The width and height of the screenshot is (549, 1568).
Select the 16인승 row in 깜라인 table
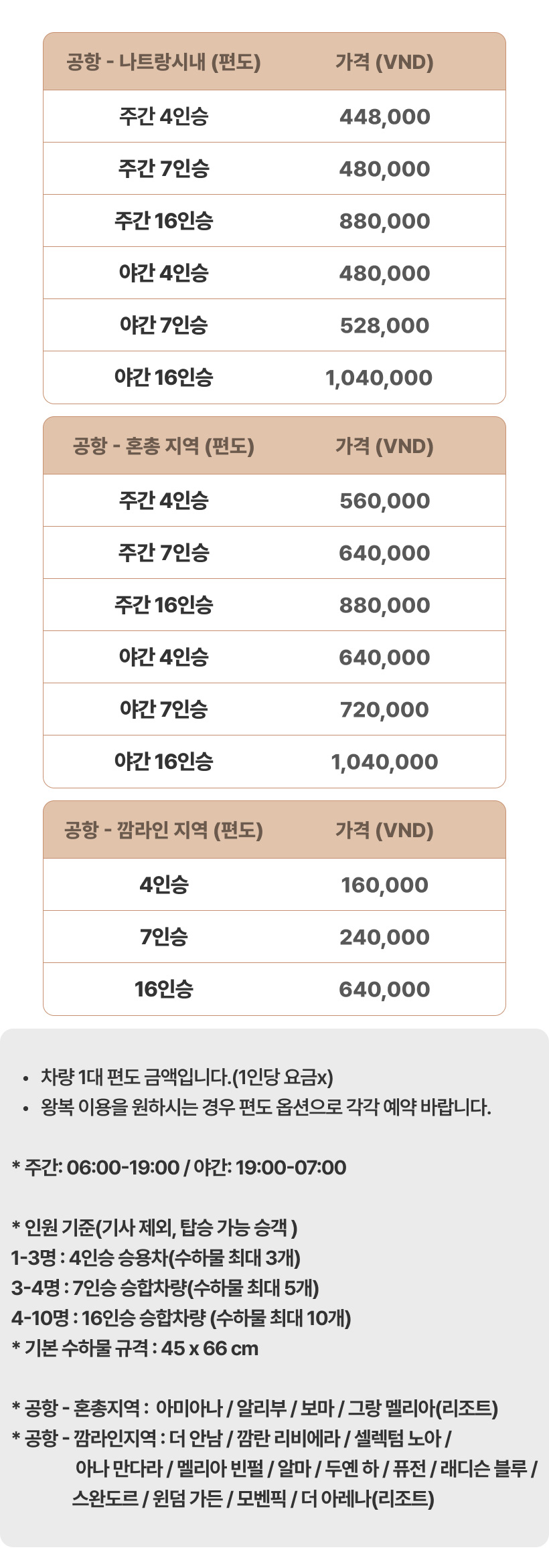[x=163, y=989]
